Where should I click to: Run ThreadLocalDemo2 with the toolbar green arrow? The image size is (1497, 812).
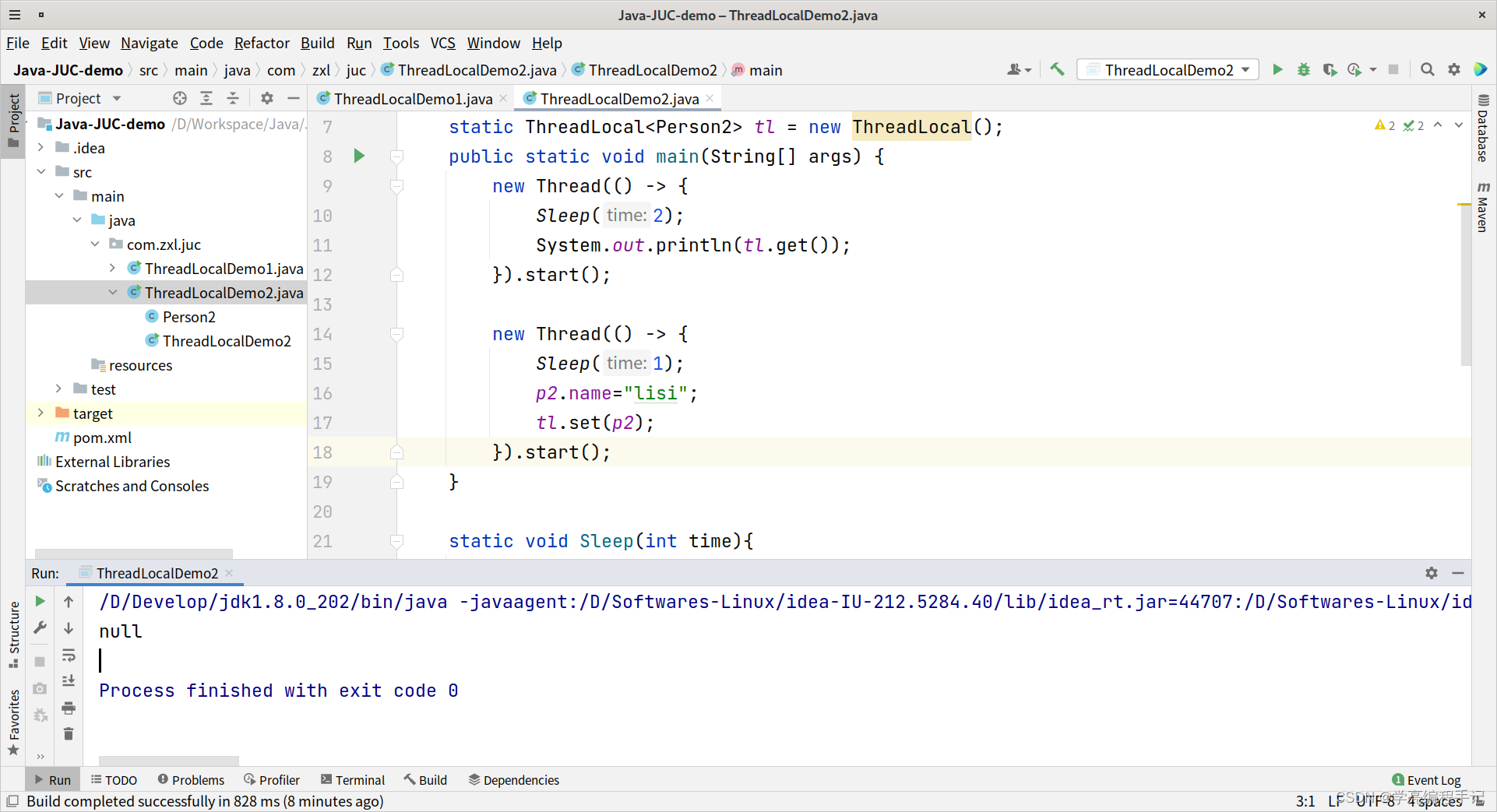[x=1277, y=70]
